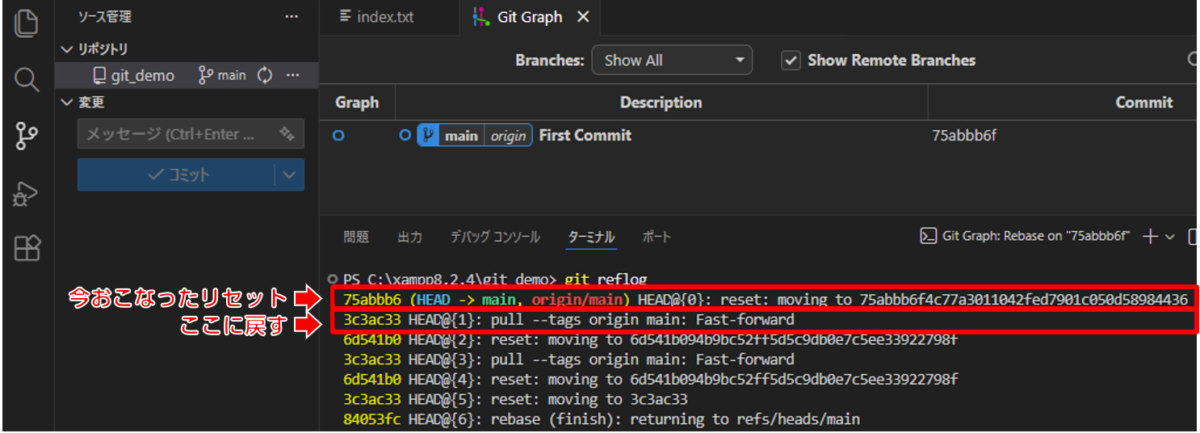Click the generate commit message sparkle icon
This screenshot has width=1200, height=433.
[286, 133]
